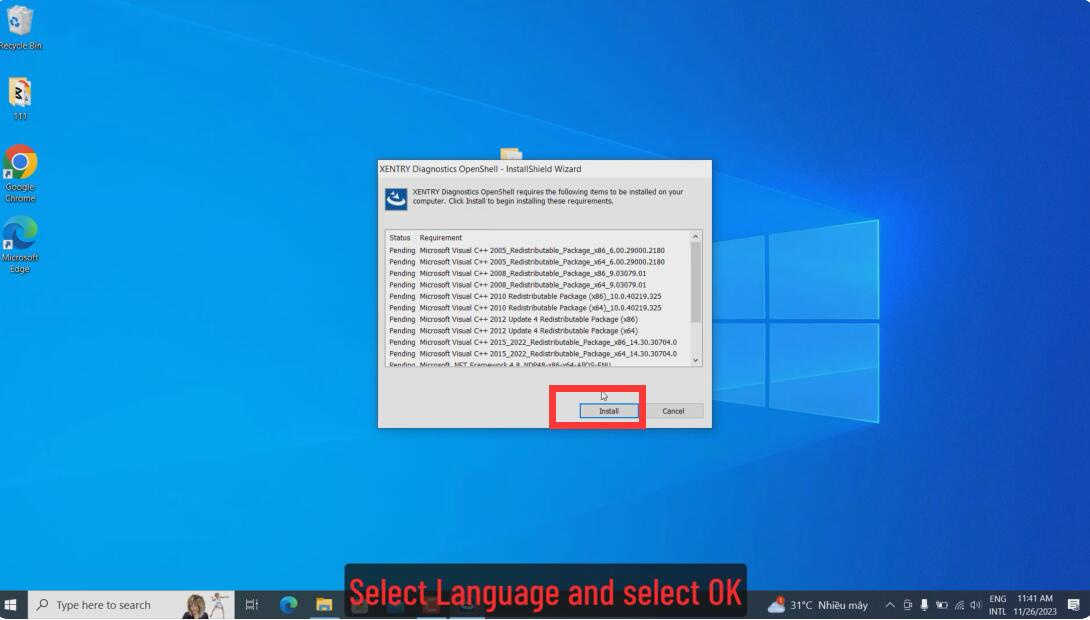
Task: Open the volume control in the tray
Action: (x=975, y=605)
